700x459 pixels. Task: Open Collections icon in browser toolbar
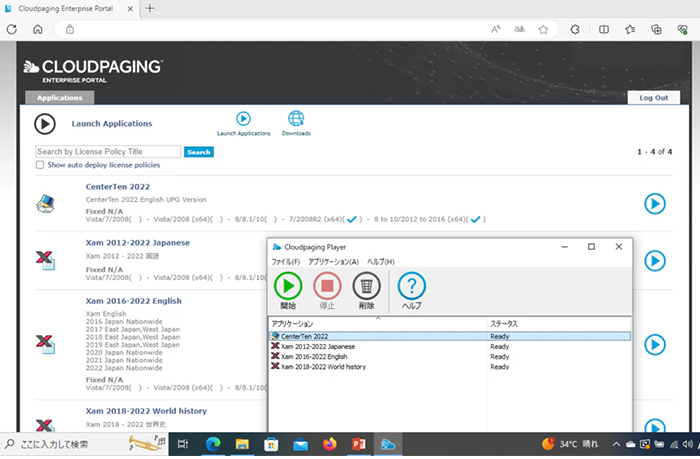(656, 29)
